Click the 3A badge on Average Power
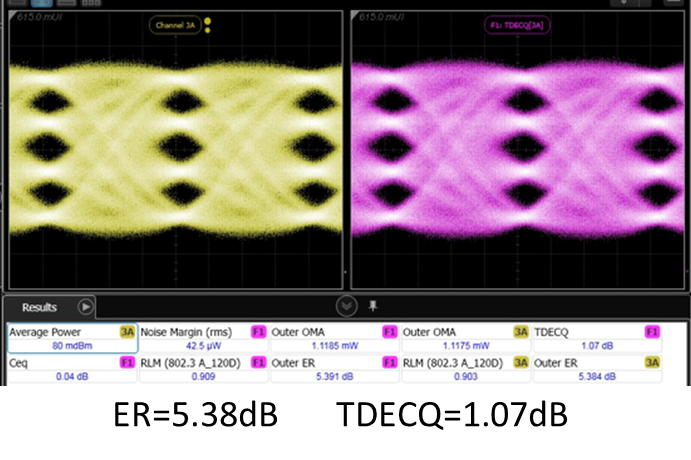691x460 pixels. pos(127,332)
